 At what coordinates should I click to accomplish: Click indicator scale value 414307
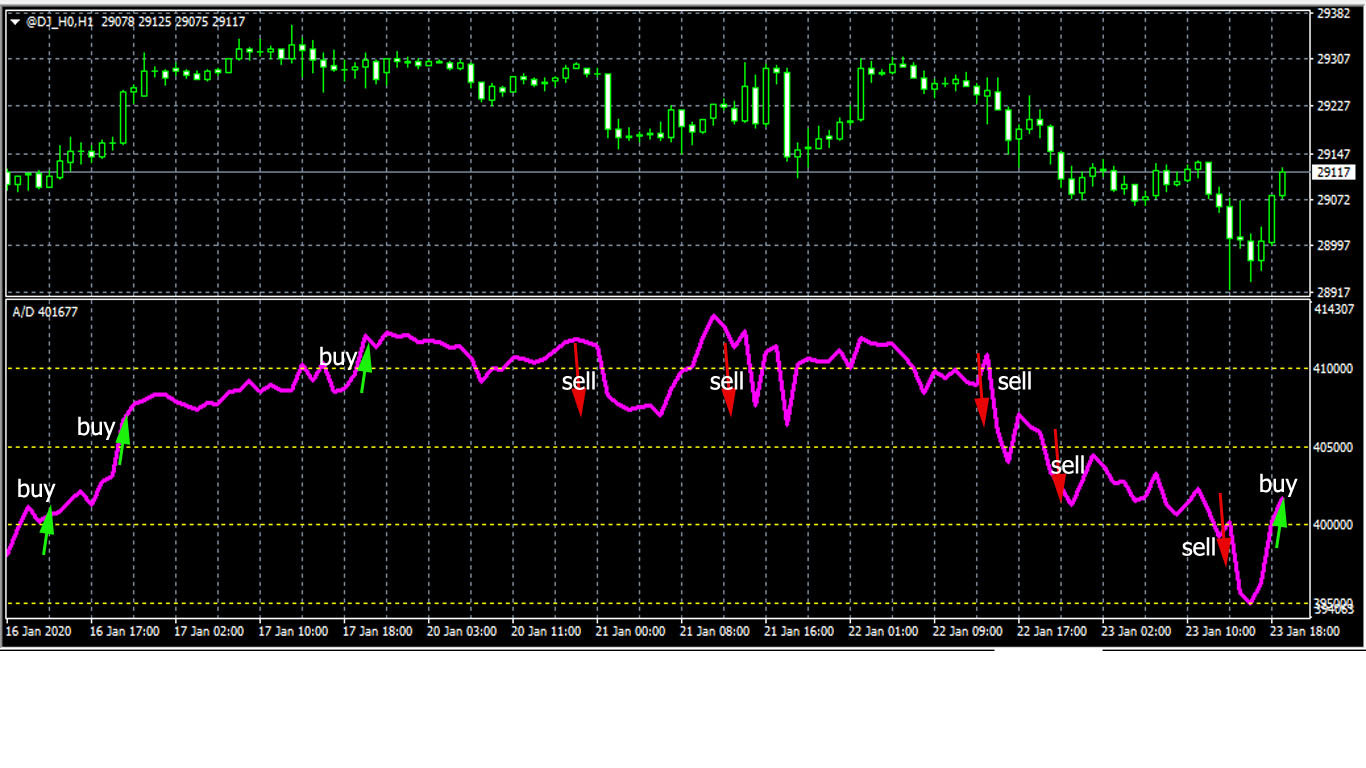[x=1335, y=310]
